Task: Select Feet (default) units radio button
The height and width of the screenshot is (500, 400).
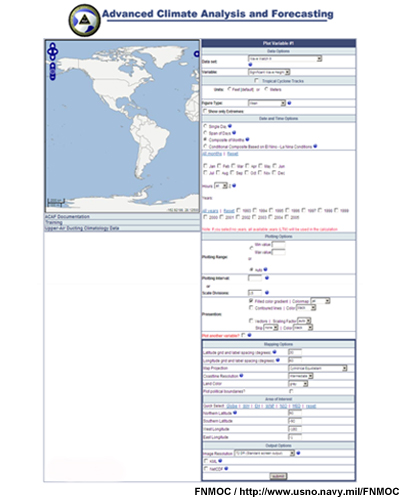Action: [229, 89]
